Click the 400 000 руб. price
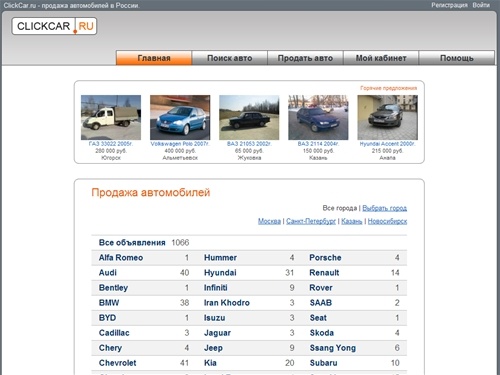500x375 pixels. pos(180,151)
